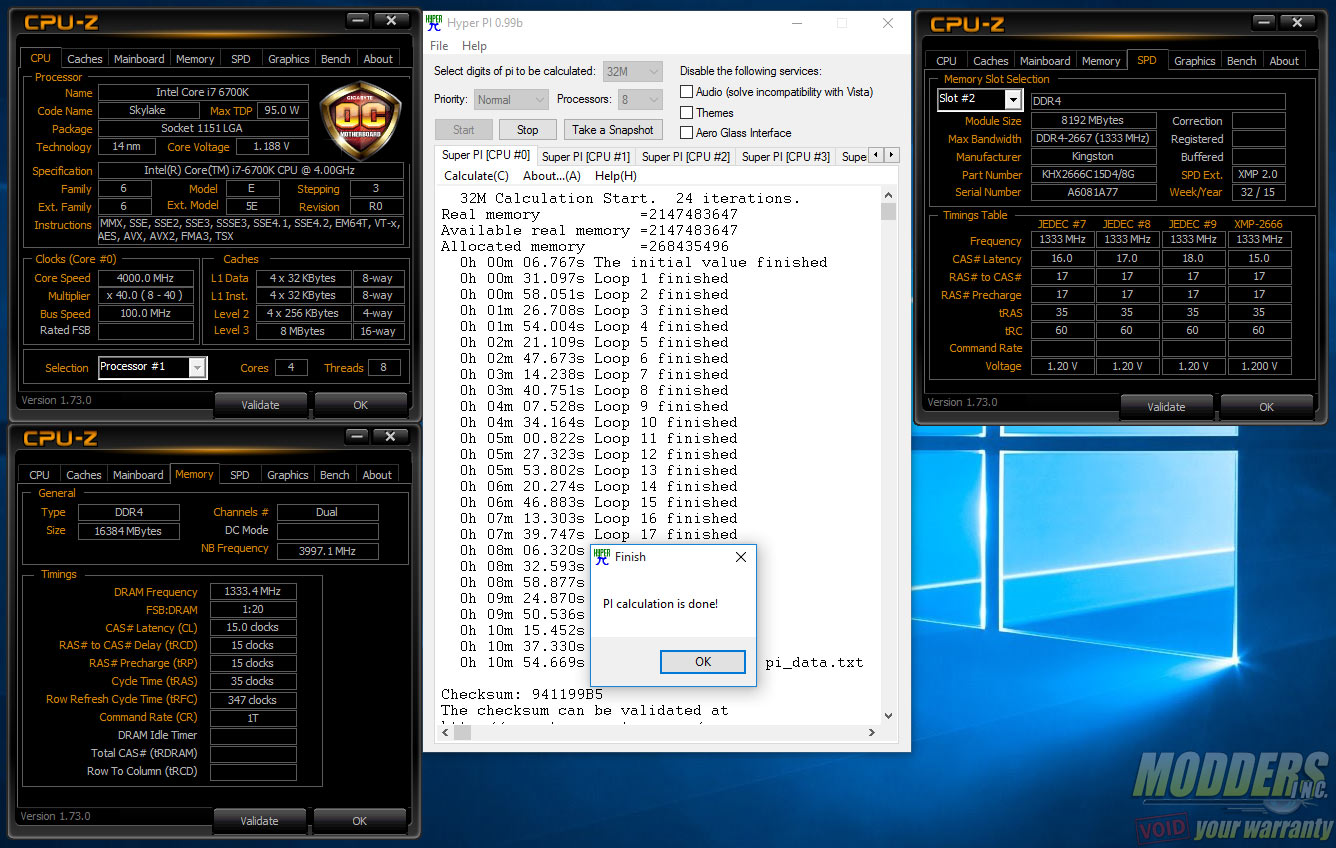Image resolution: width=1336 pixels, height=848 pixels.
Task: Open the Hyper PI File menu
Action: [x=439, y=46]
